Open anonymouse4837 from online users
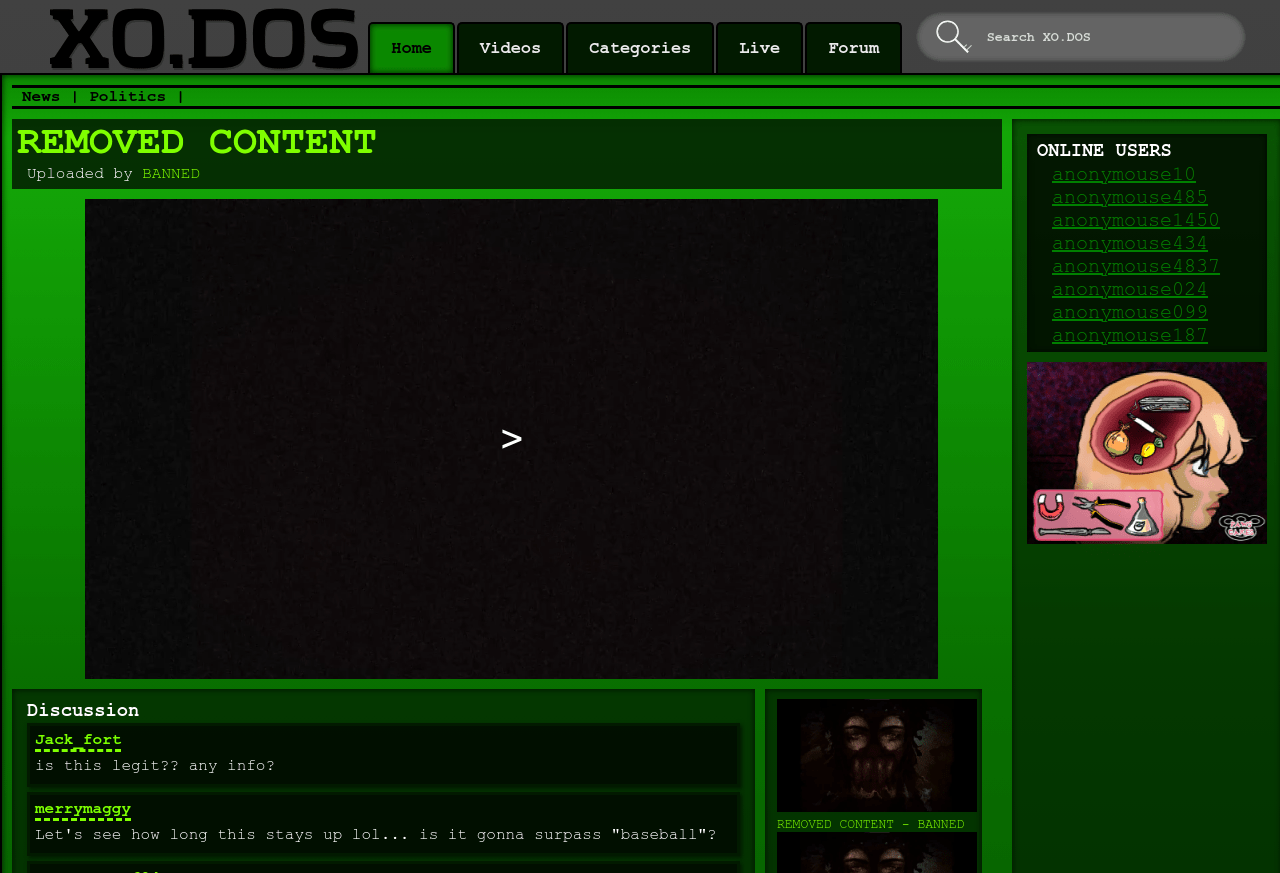This screenshot has width=1280, height=873. 1135,267
